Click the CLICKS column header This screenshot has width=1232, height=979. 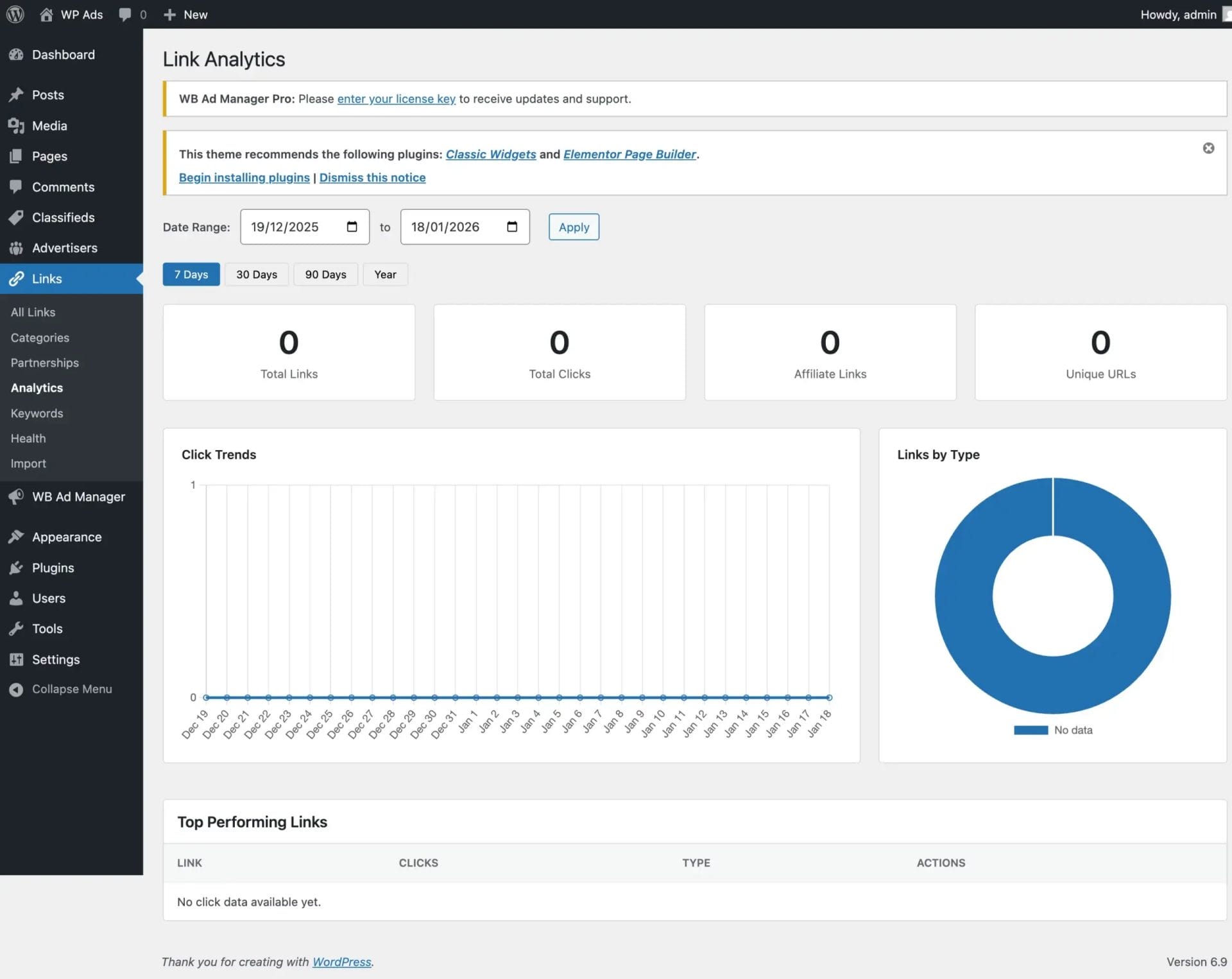(x=418, y=863)
